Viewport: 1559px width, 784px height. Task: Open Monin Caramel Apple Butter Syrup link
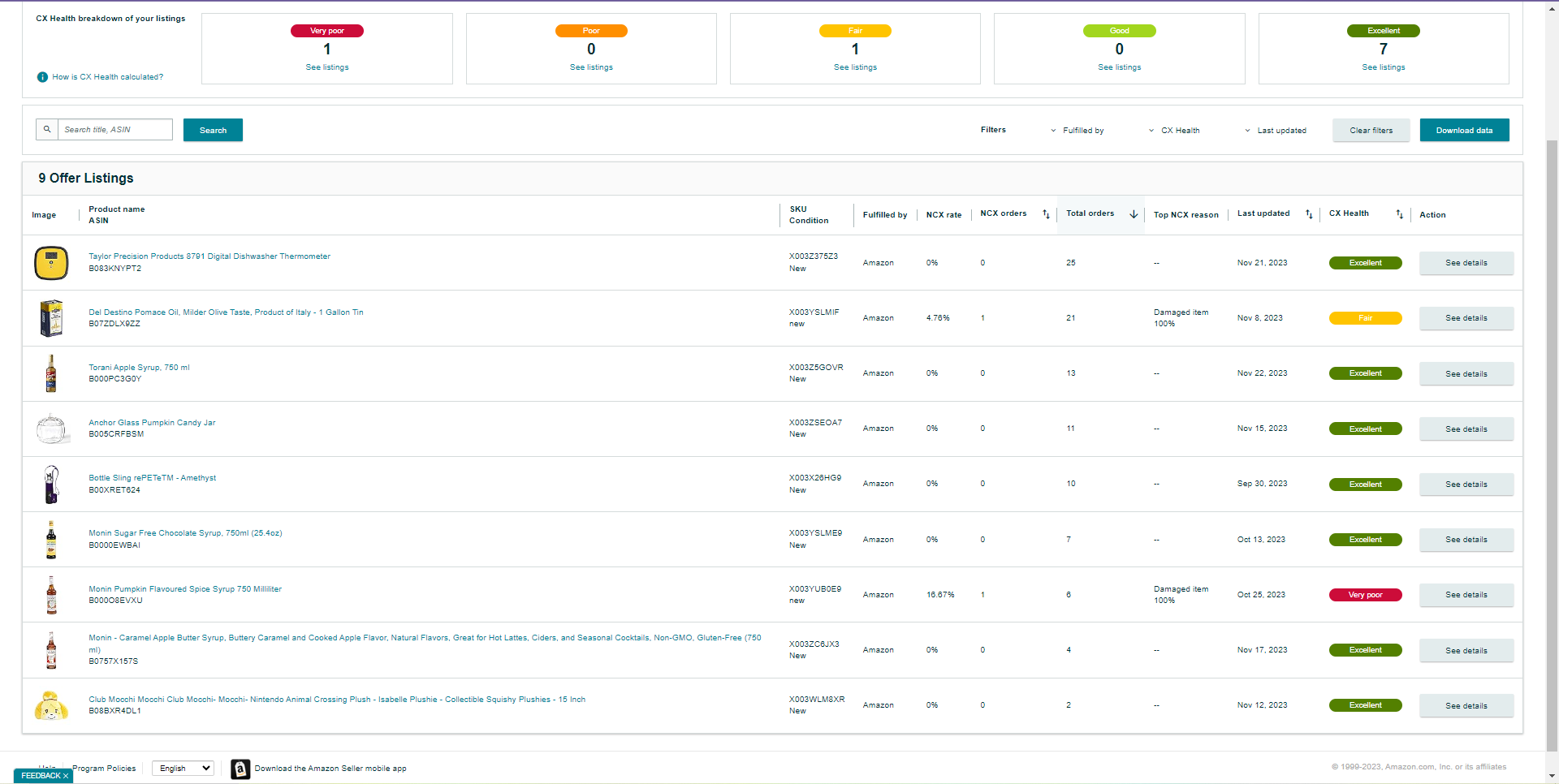coord(425,644)
